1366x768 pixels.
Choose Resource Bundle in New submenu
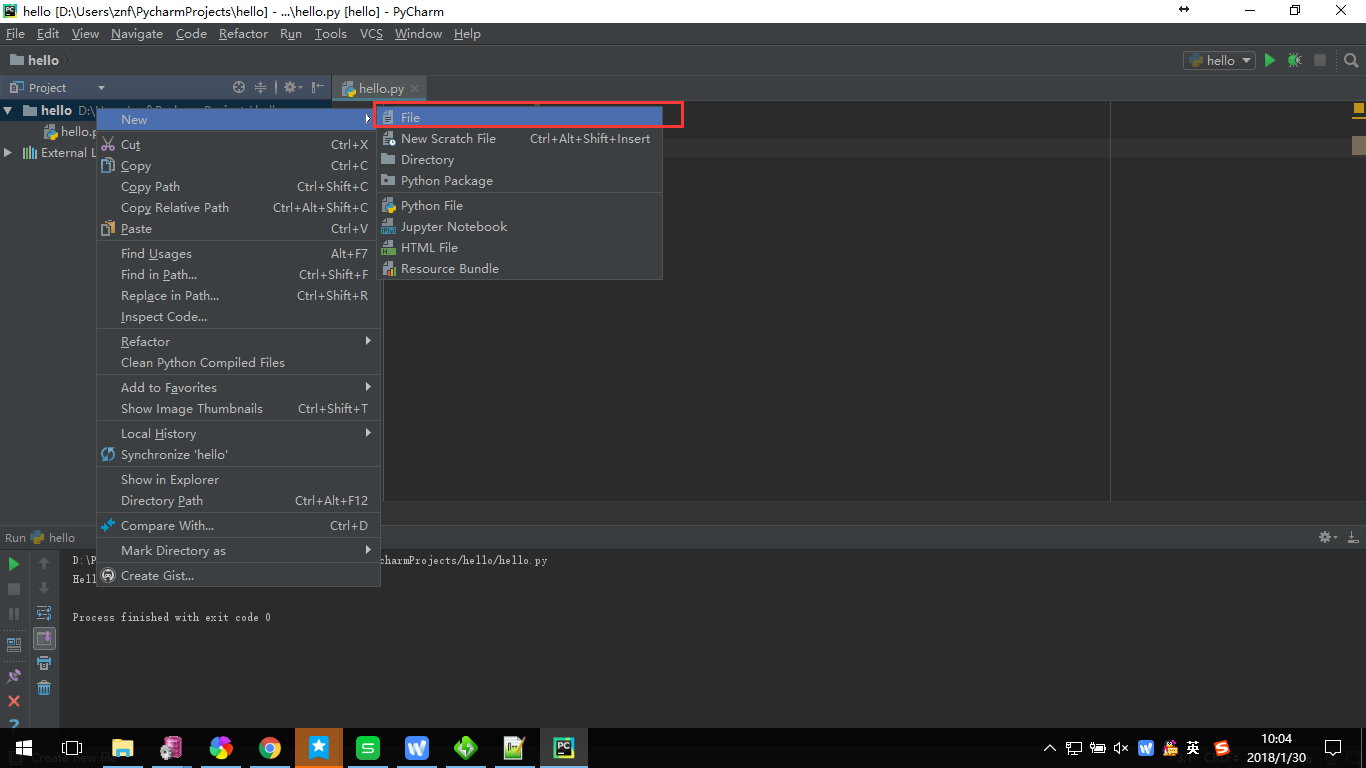click(519, 269)
